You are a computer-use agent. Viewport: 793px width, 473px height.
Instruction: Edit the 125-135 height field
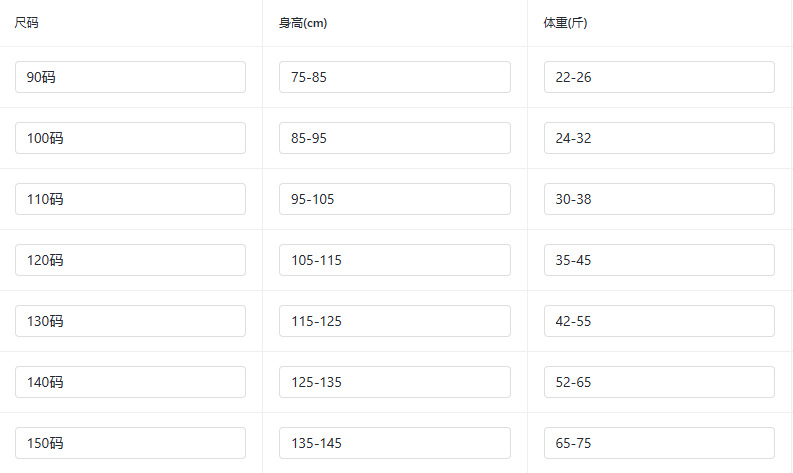coord(395,382)
